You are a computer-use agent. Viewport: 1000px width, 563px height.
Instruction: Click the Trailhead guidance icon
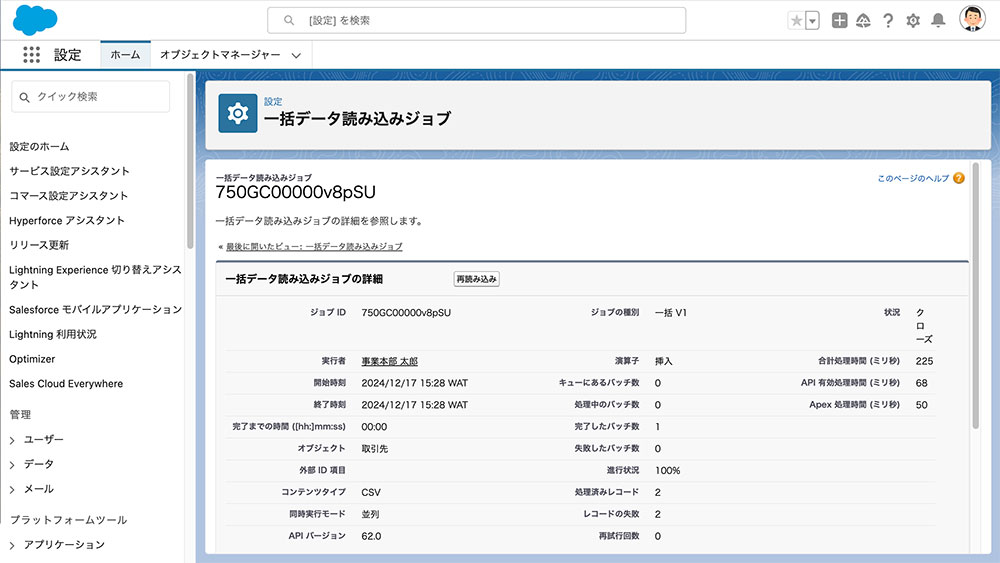[864, 20]
